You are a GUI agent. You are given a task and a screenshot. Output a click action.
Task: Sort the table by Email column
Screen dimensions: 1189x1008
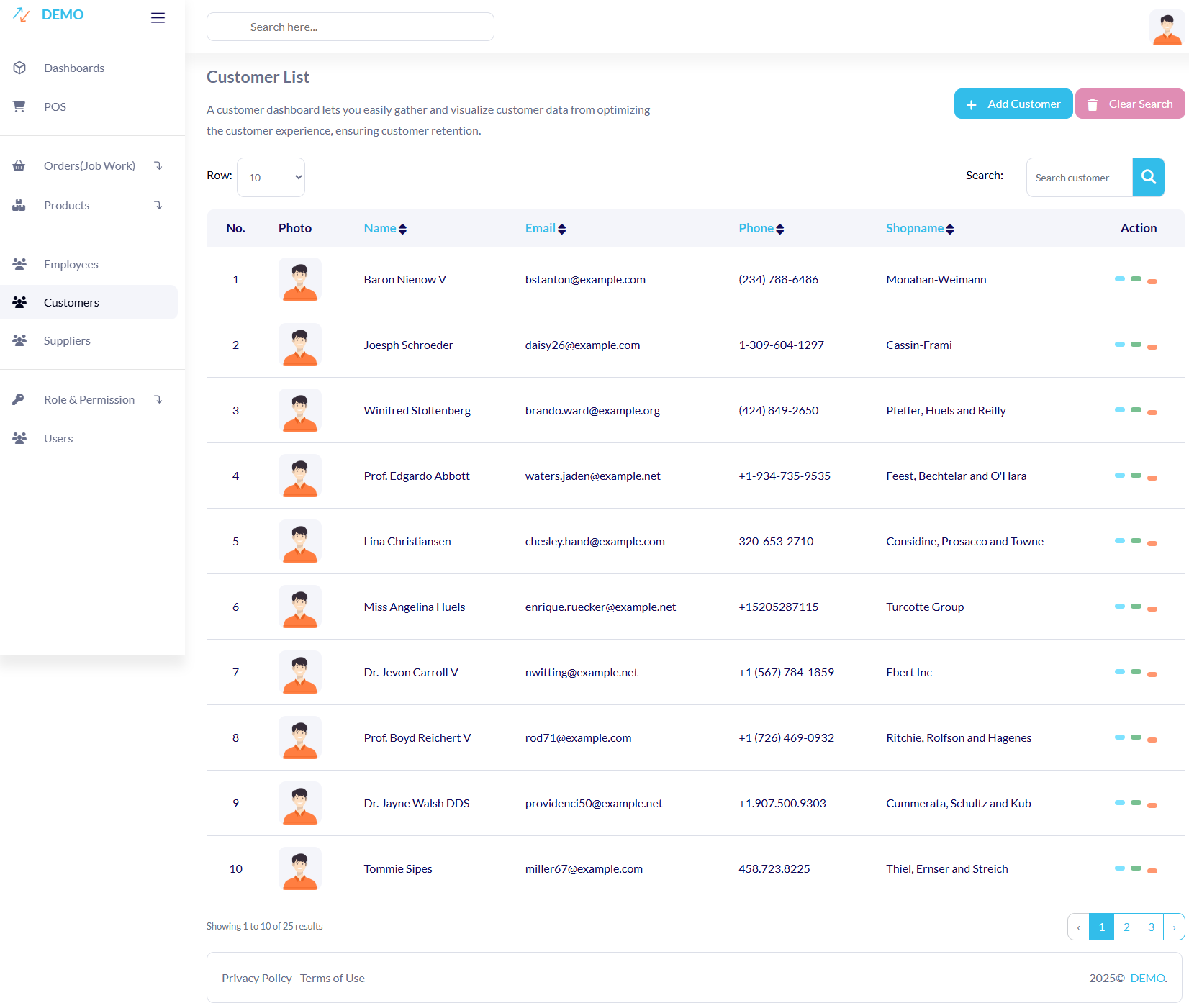click(x=545, y=228)
